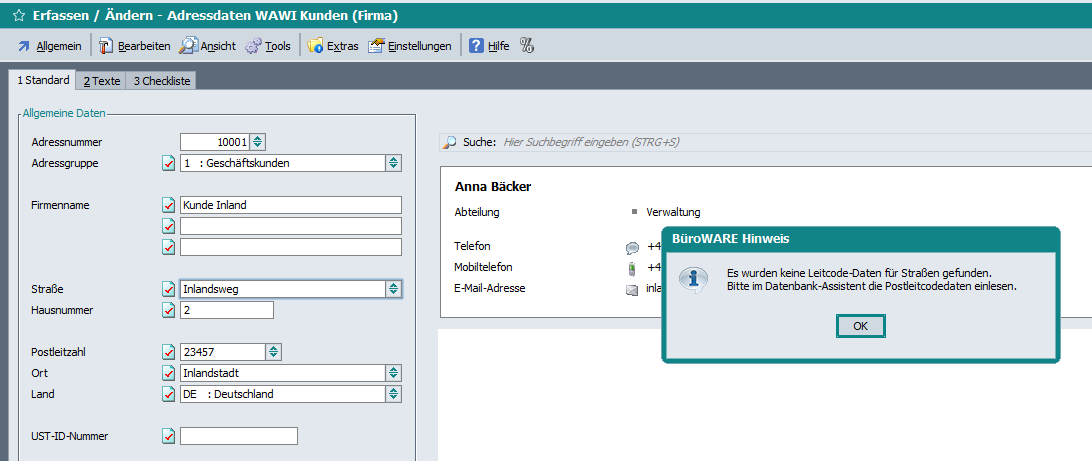Click the envelope icon next to E-Mail-Adresse
The height and width of the screenshot is (461, 1092).
tap(632, 290)
